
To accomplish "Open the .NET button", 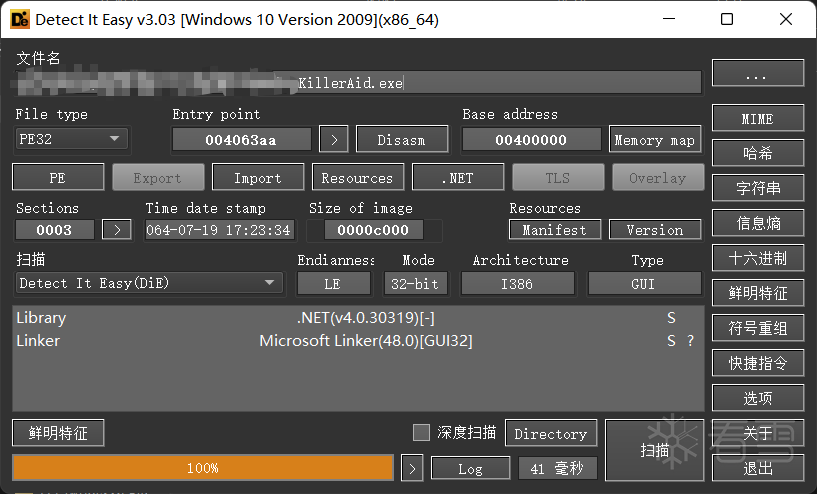I will (458, 178).
